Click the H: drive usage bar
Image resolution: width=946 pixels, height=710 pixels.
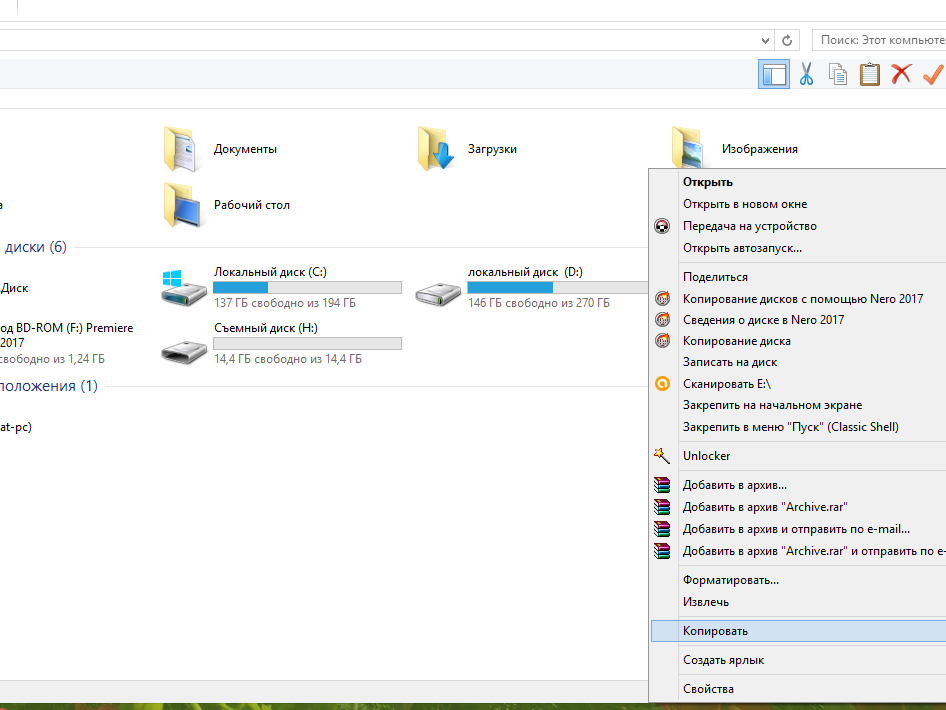307,343
